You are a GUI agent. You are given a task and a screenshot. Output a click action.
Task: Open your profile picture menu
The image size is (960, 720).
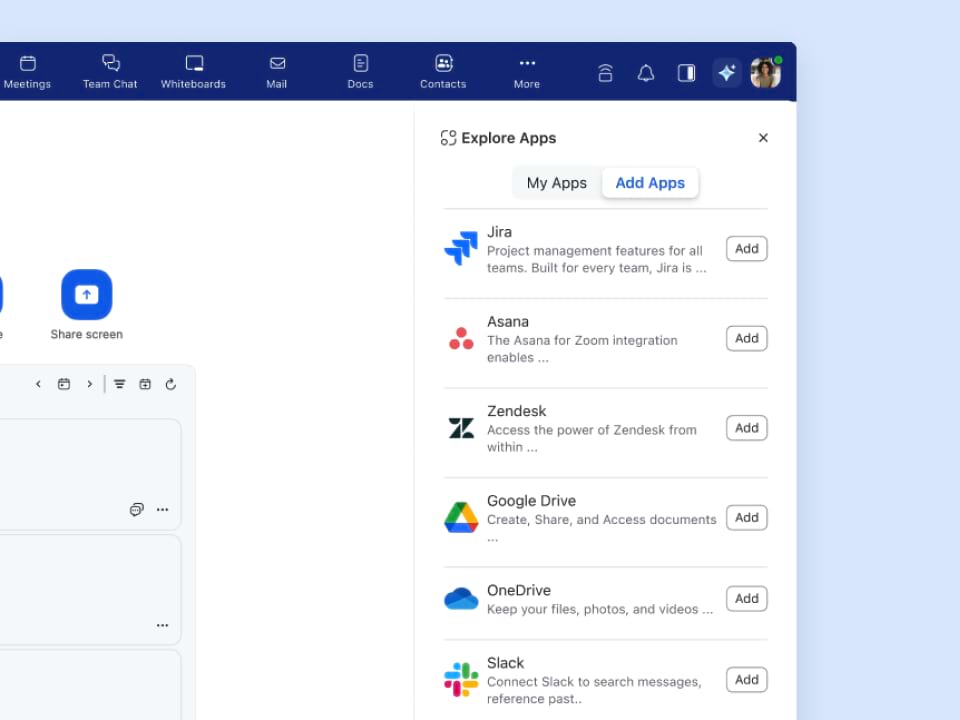[x=765, y=71]
